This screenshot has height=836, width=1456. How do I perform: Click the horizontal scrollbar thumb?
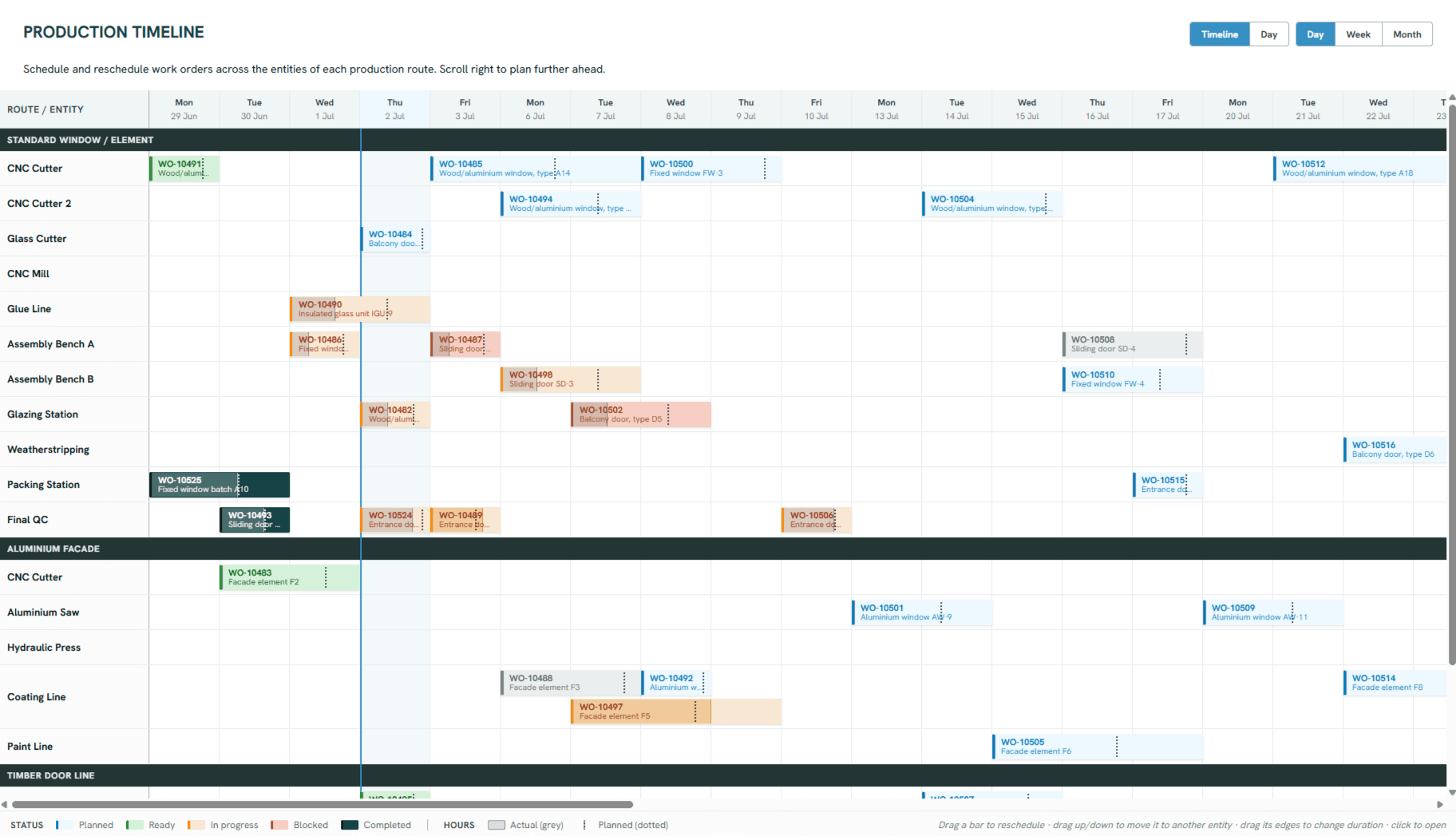point(322,804)
